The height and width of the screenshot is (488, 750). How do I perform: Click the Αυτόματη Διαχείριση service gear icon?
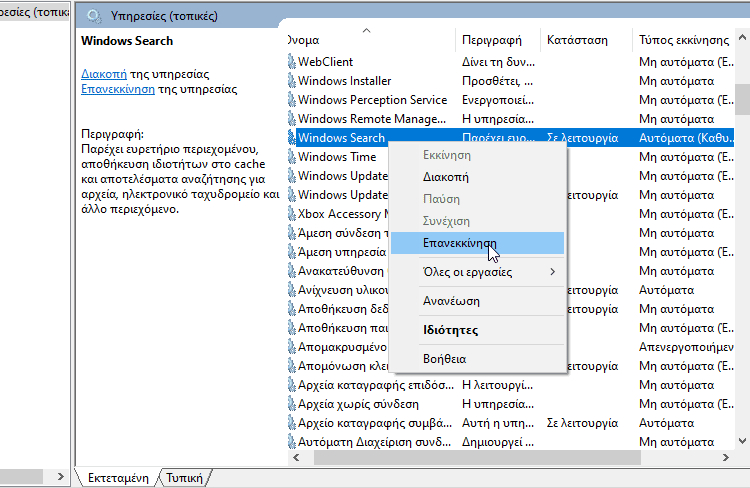[x=292, y=442]
